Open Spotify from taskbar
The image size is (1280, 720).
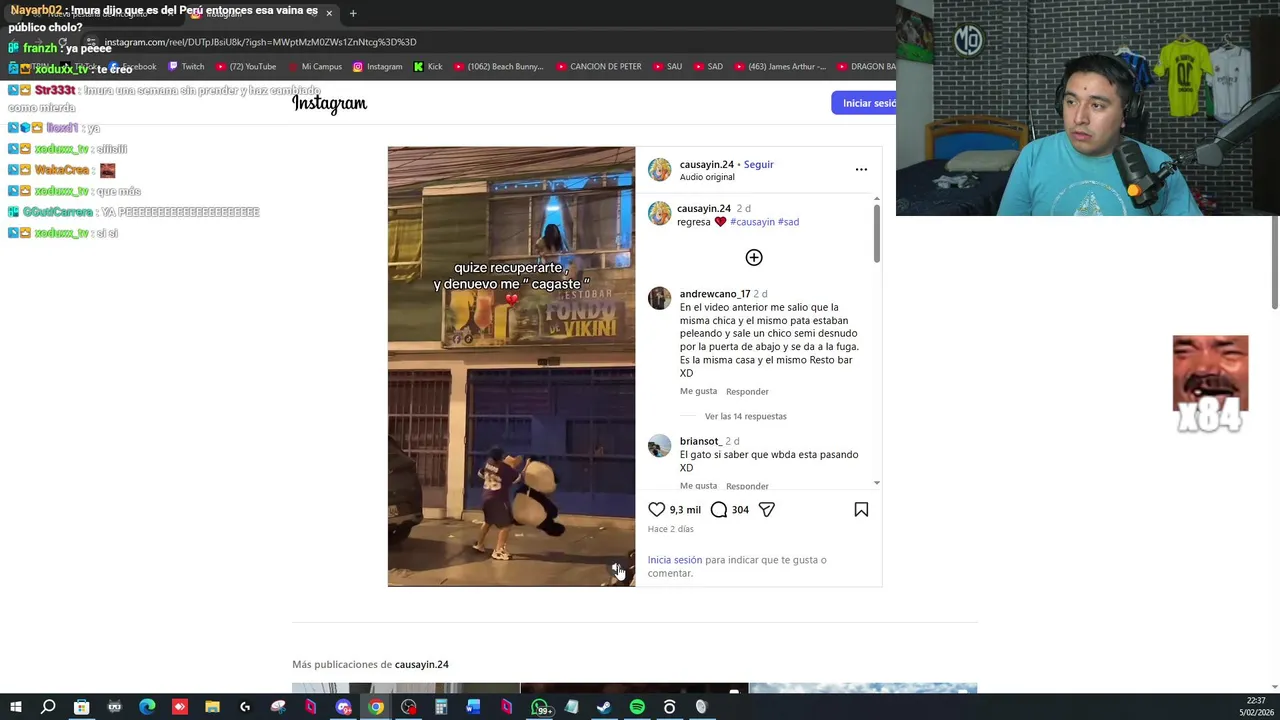tap(637, 707)
